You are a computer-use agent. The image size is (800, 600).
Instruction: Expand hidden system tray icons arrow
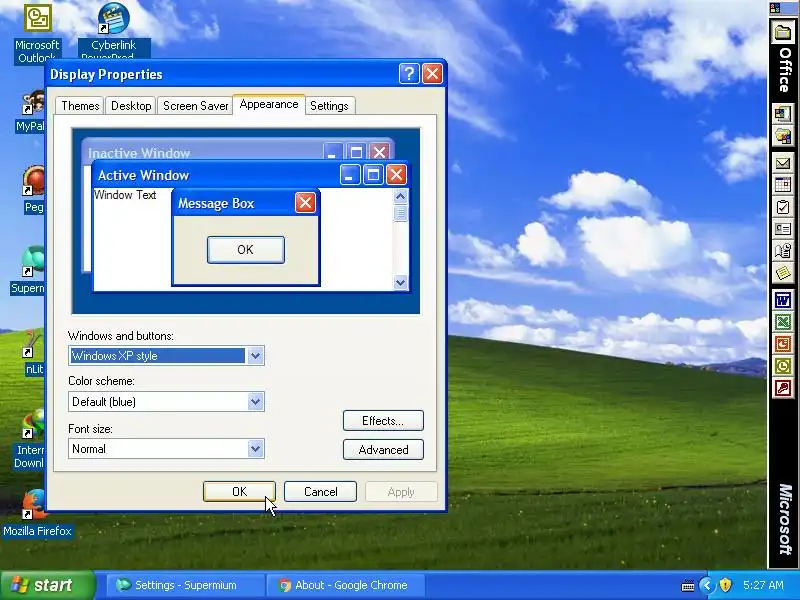pos(706,585)
